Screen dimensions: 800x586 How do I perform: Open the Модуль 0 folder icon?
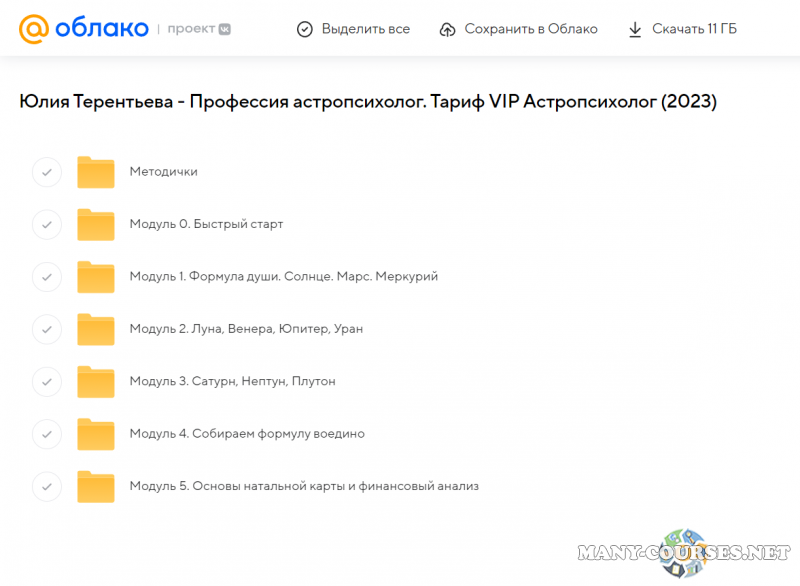[x=96, y=224]
